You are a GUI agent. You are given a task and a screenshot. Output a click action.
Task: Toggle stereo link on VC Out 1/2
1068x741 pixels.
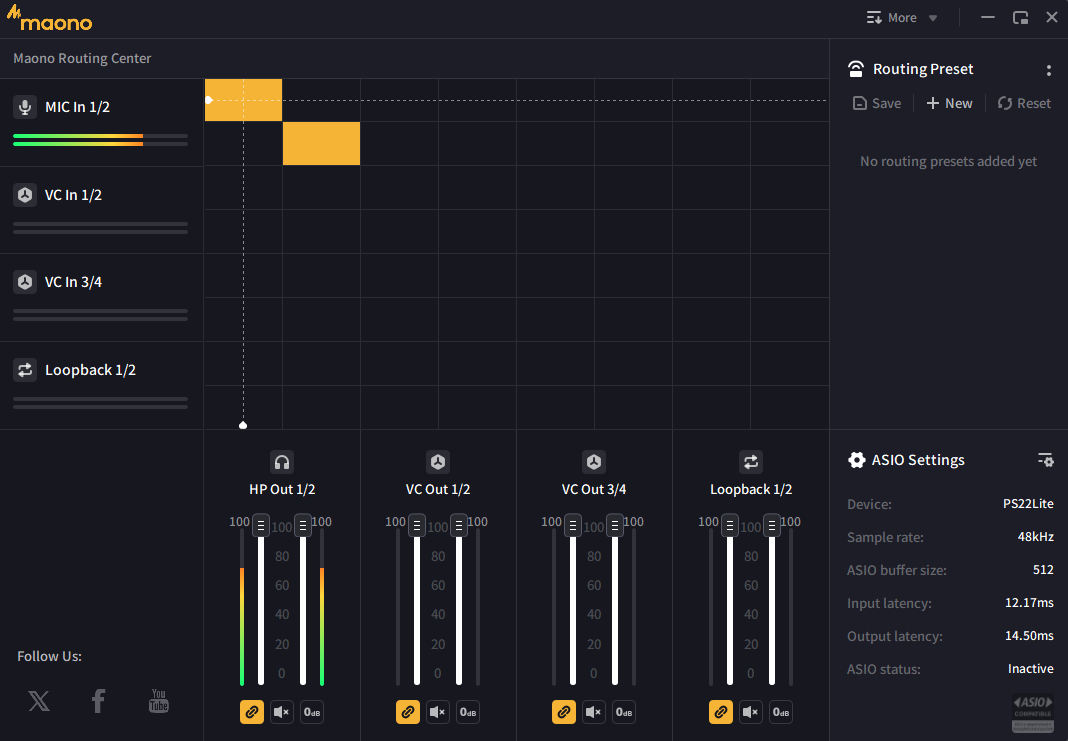(407, 712)
